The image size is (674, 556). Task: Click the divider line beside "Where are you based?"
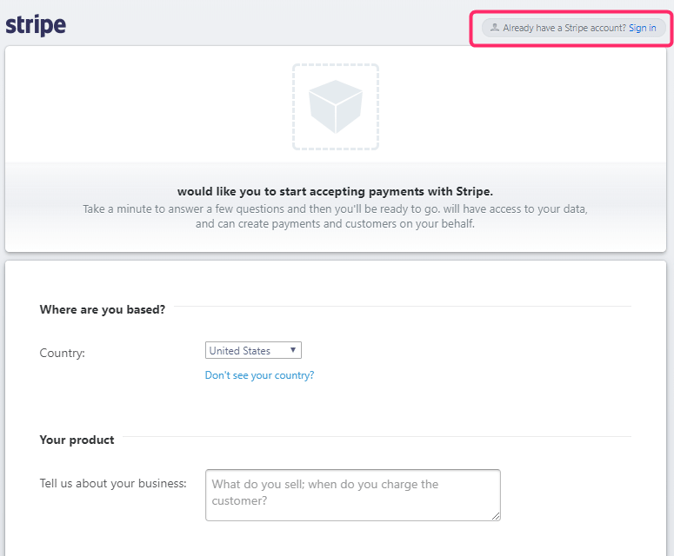coord(400,307)
